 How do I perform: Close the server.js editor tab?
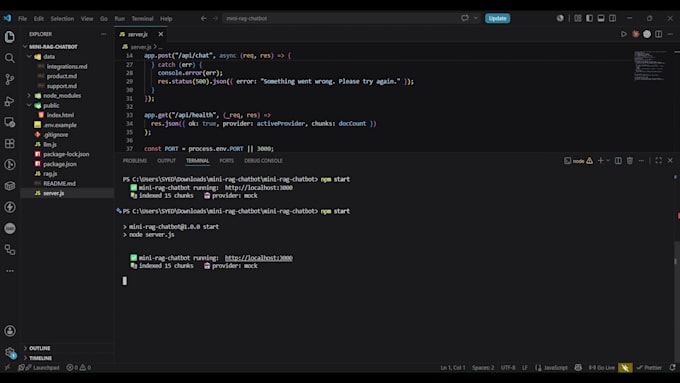tap(161, 34)
